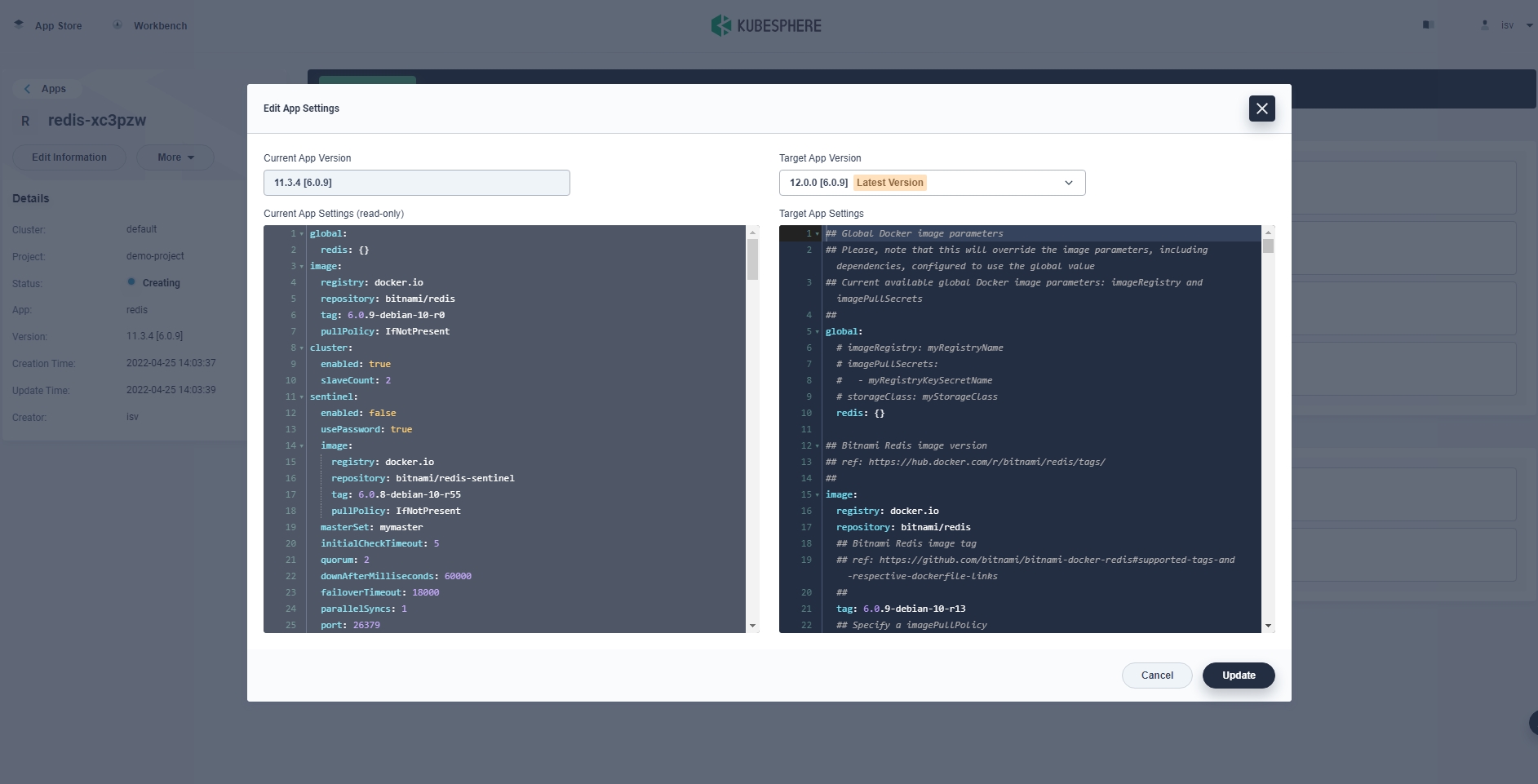Image resolution: width=1538 pixels, height=784 pixels.
Task: Click the user avatar icon for isv
Action: (1484, 25)
